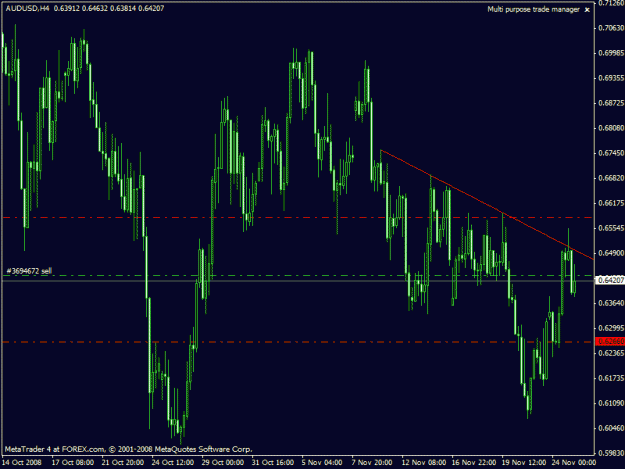Screen dimensions: 625x469
Task: Click the 7 Nov 20:00 time axis label
Action: point(372,462)
